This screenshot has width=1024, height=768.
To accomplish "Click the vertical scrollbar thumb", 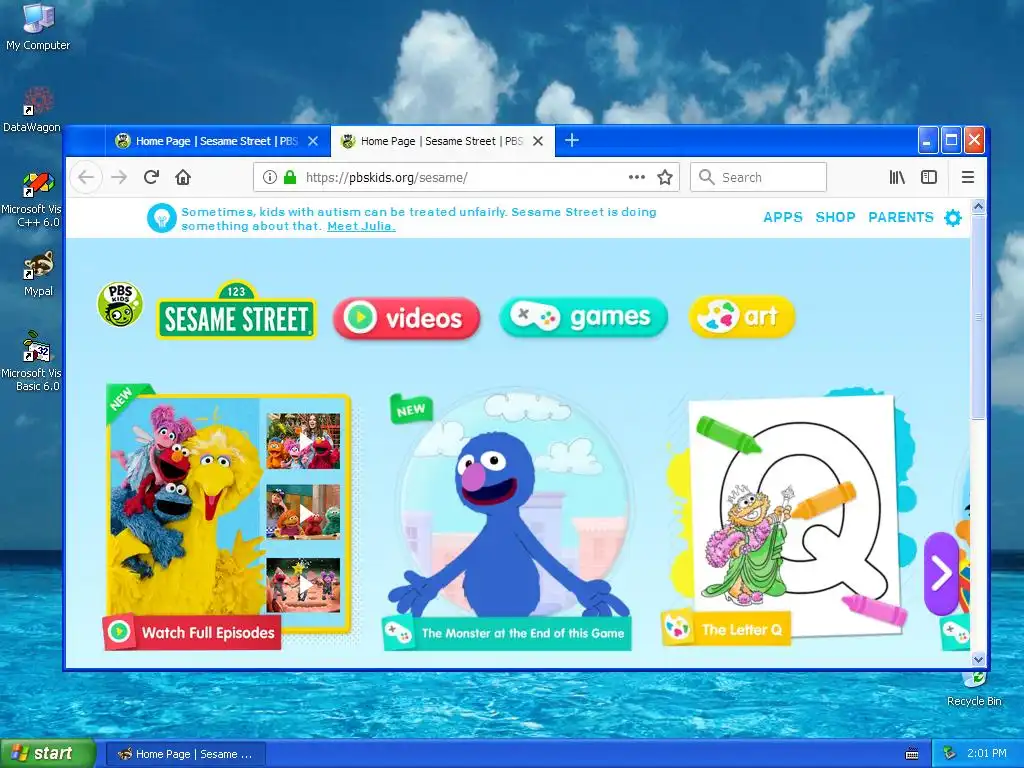I will 978,317.
